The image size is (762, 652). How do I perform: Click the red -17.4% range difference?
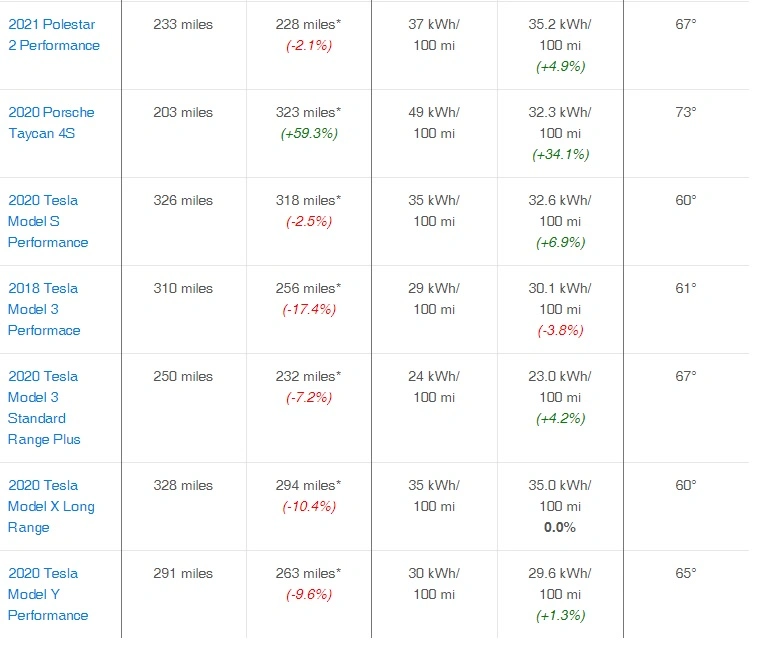[309, 309]
